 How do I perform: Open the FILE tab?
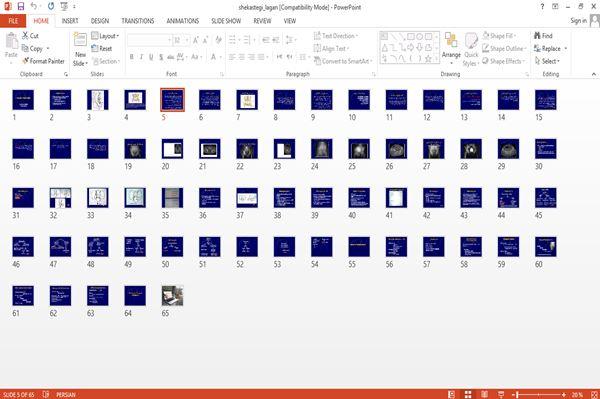pyautogui.click(x=13, y=21)
